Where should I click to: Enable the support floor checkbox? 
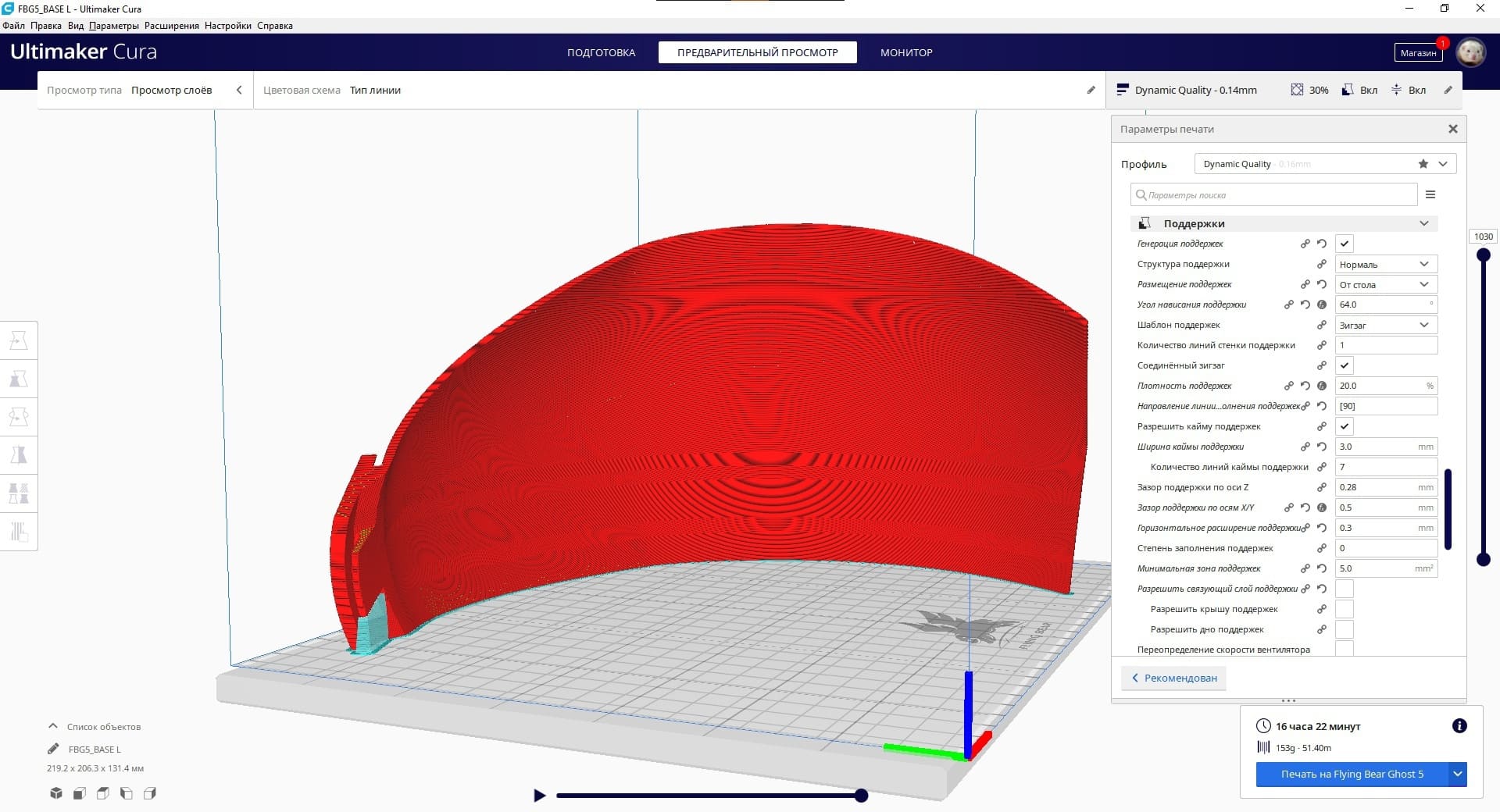tap(1345, 629)
